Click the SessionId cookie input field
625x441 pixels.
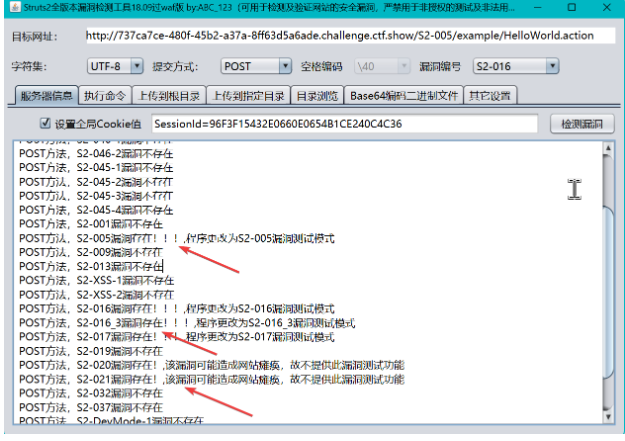tap(345, 124)
